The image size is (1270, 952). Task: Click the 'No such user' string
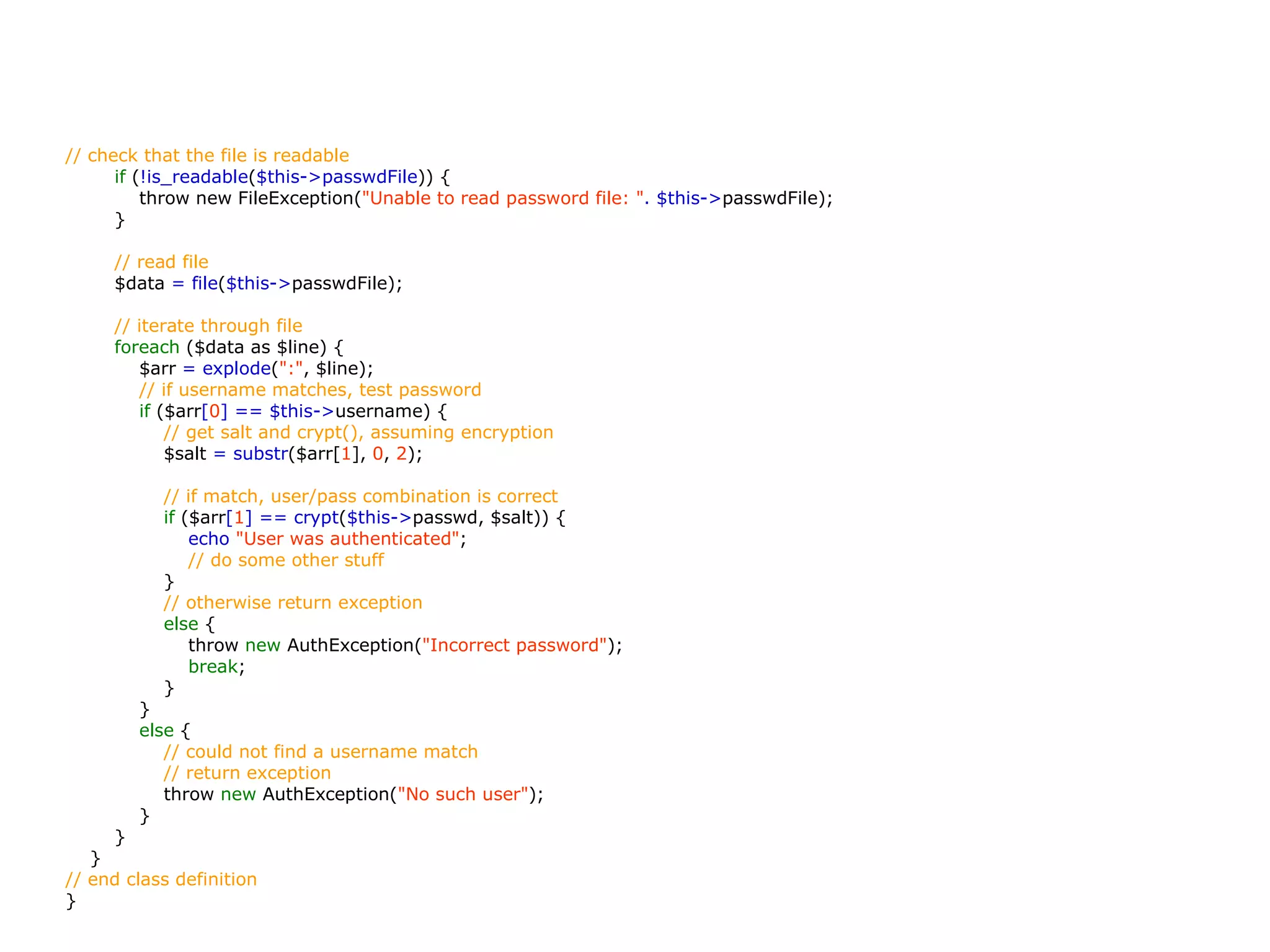coord(463,795)
